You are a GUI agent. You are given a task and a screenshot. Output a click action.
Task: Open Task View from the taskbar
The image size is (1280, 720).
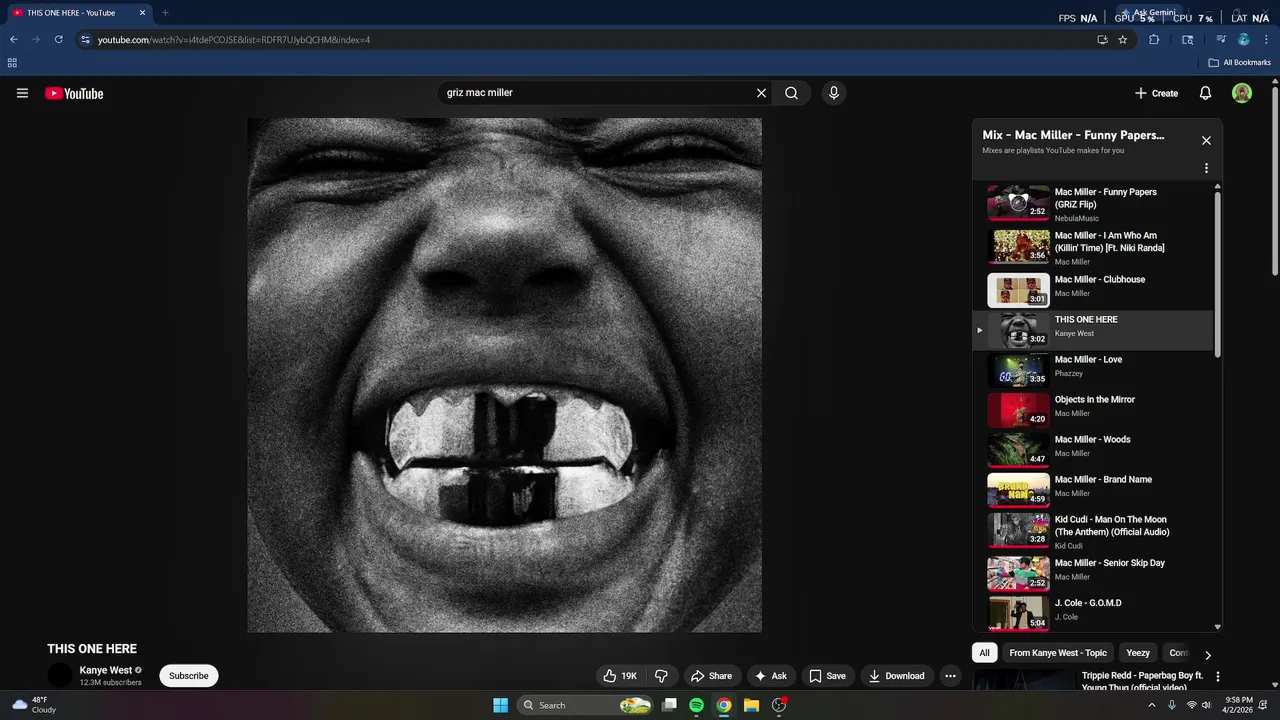click(x=669, y=705)
